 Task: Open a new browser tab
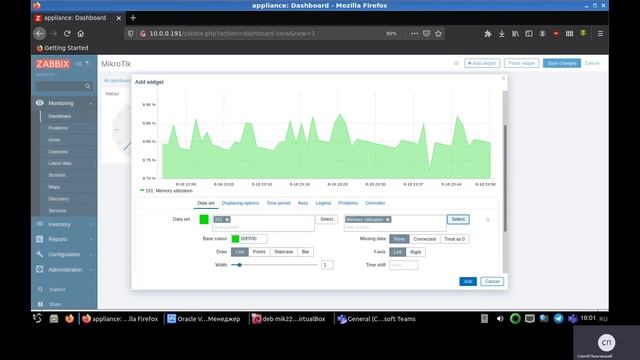pos(133,18)
